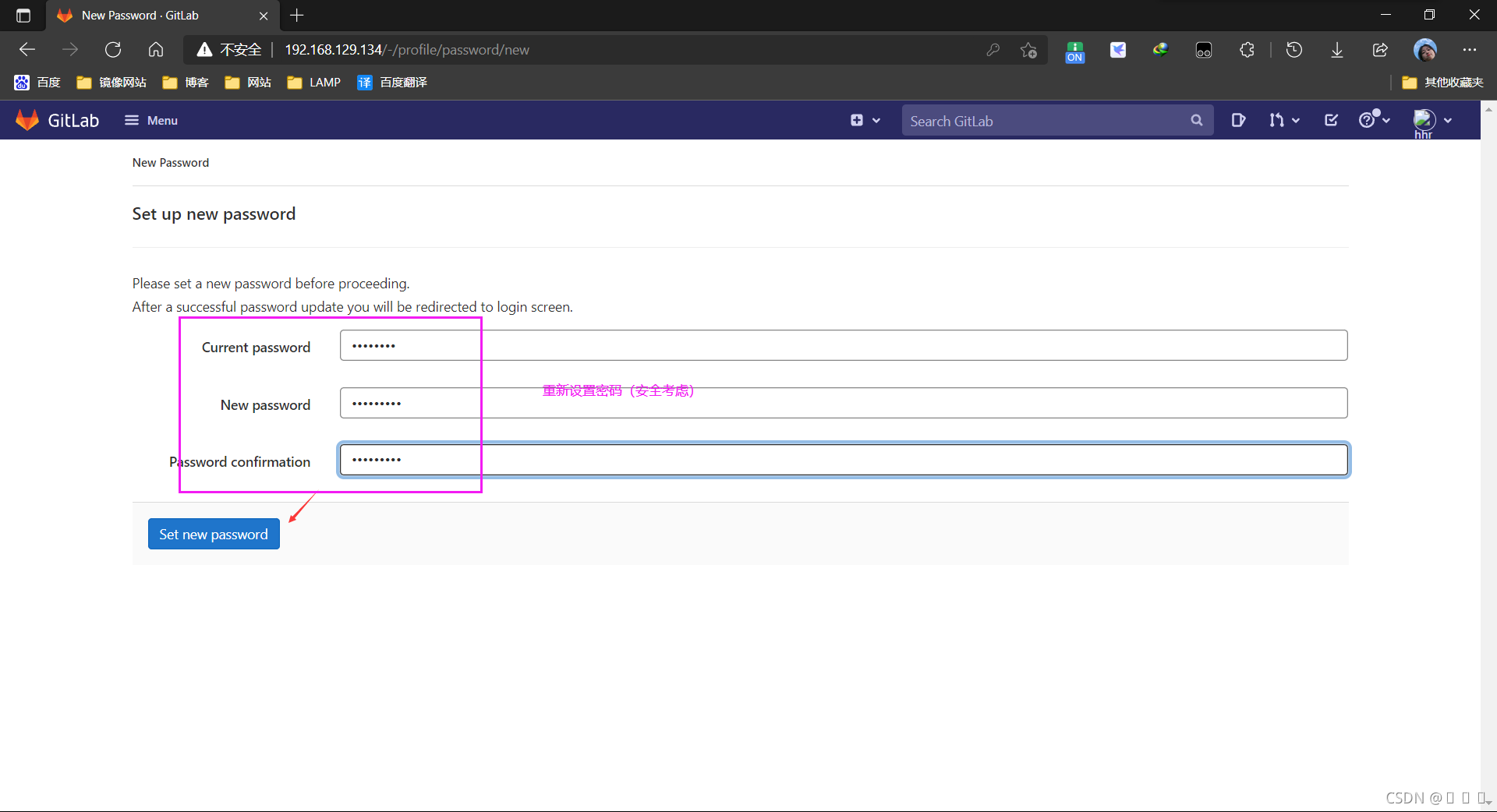Open the create new plus dropdown
1497x812 pixels.
pos(865,120)
